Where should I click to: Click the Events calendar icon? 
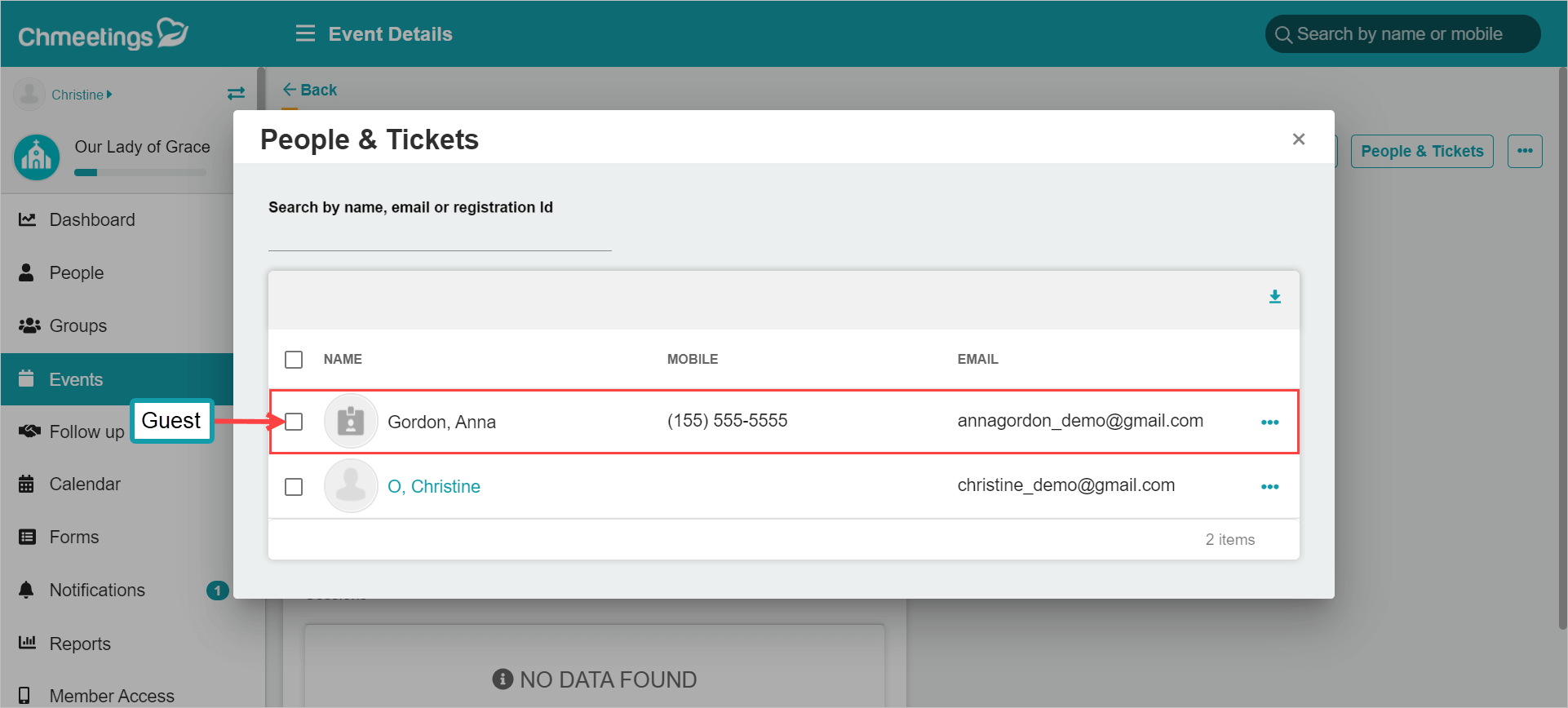click(26, 378)
